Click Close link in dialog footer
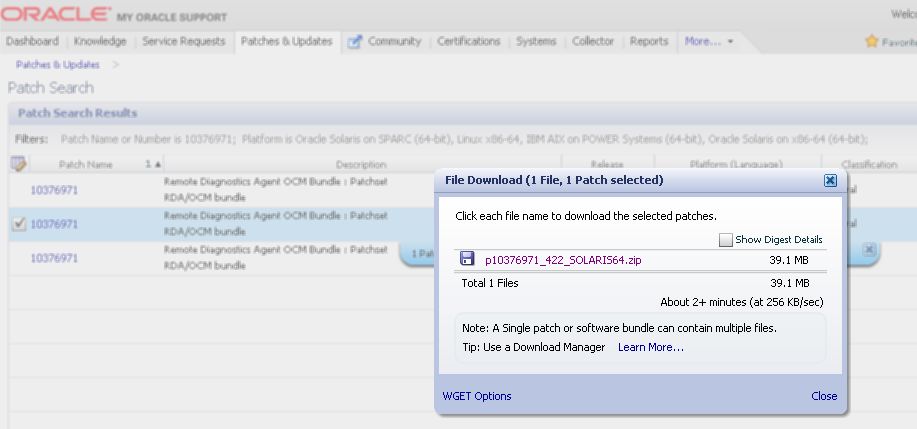This screenshot has width=917, height=429. (x=824, y=396)
